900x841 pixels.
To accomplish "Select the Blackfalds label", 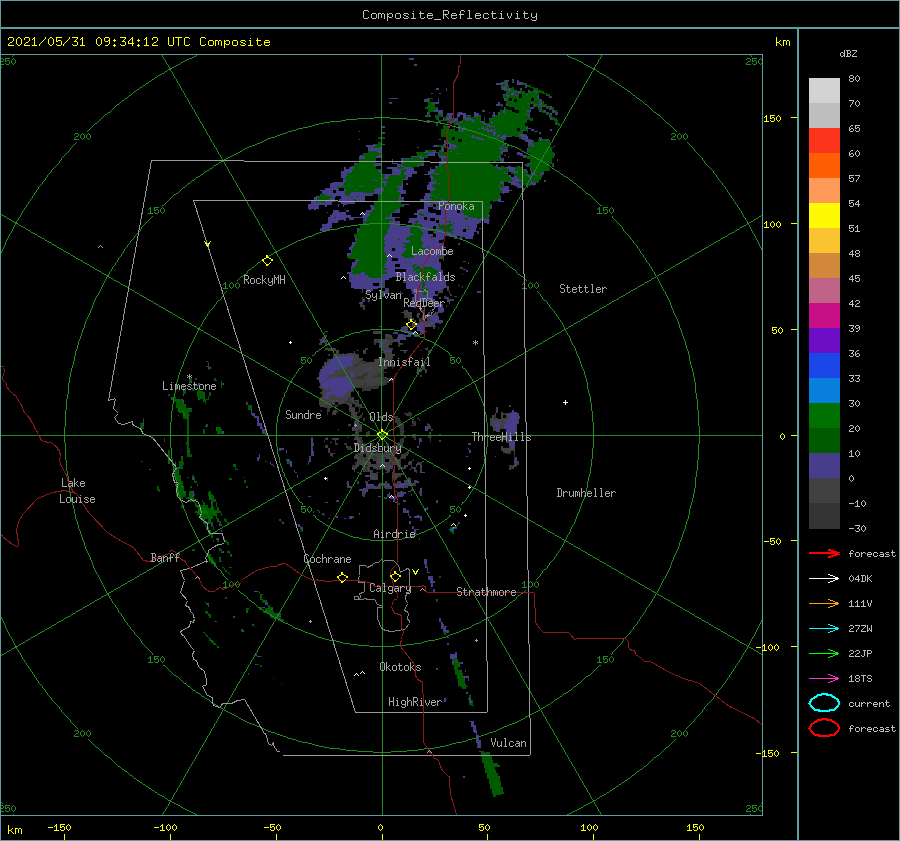I will pyautogui.click(x=425, y=277).
